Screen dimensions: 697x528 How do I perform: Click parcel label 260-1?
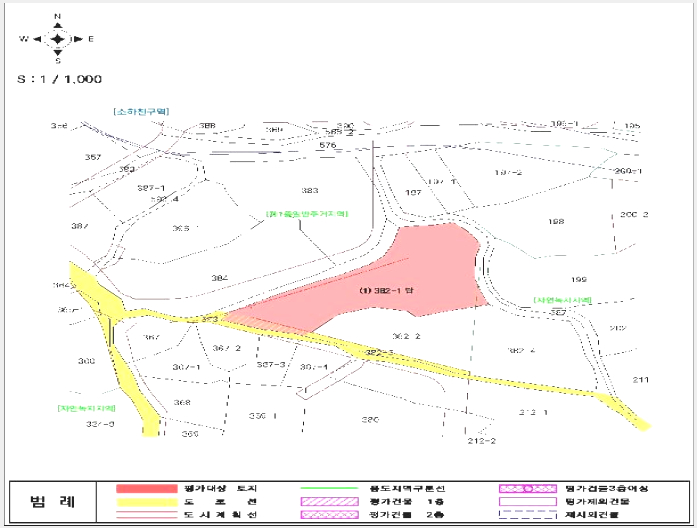[x=628, y=171]
